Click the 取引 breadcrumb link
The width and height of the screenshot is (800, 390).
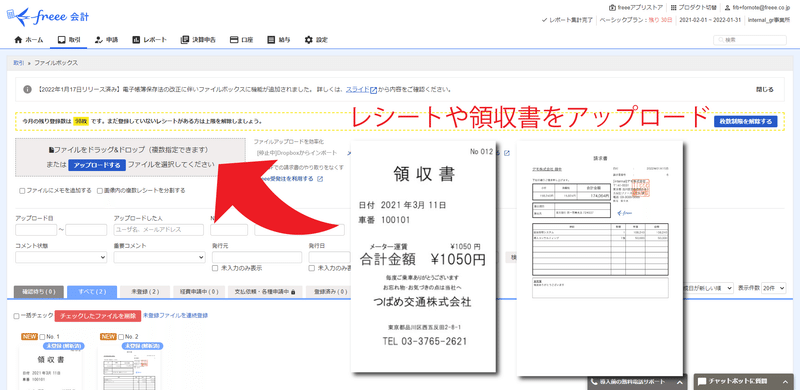click(x=18, y=62)
